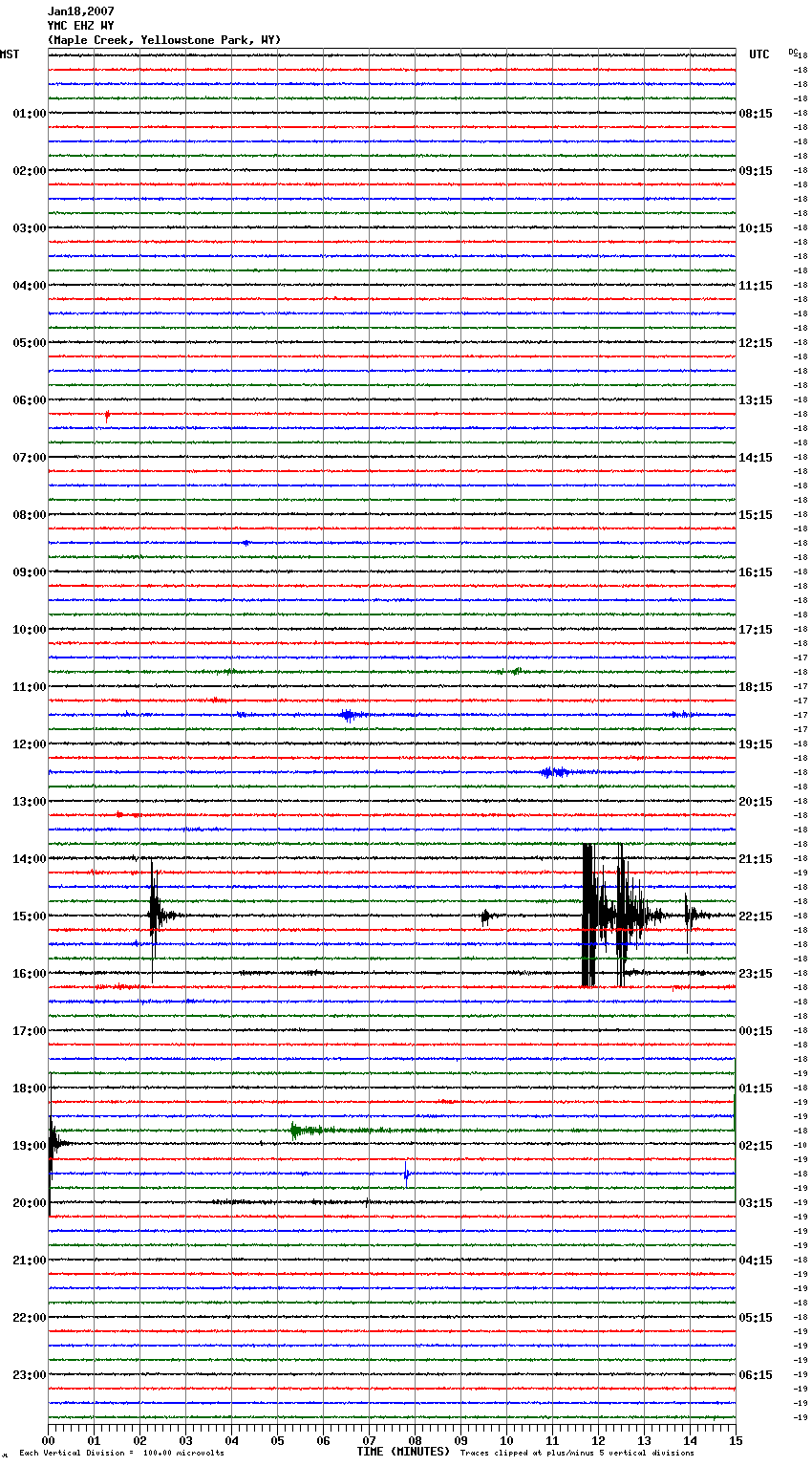Click the "15" minute tick label
812x1466 pixels.
pyautogui.click(x=736, y=1440)
